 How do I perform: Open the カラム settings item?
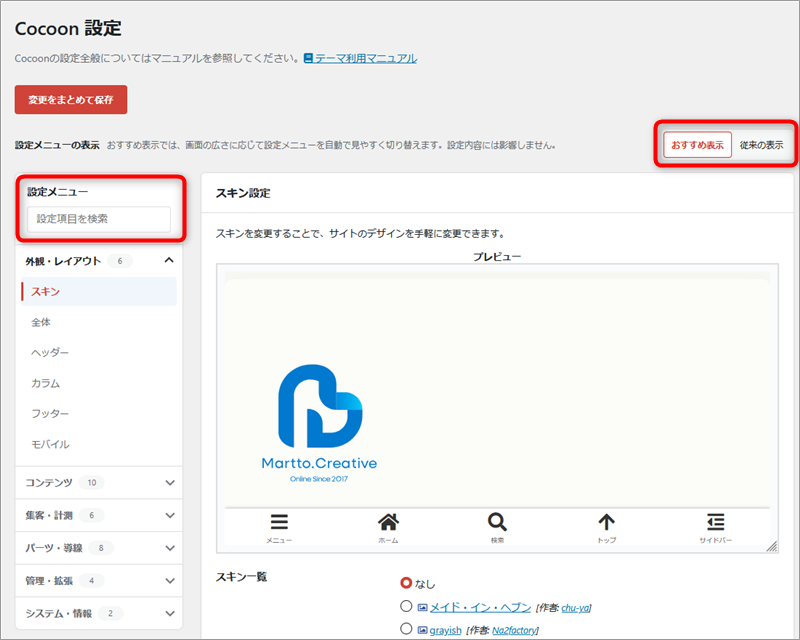(99, 383)
